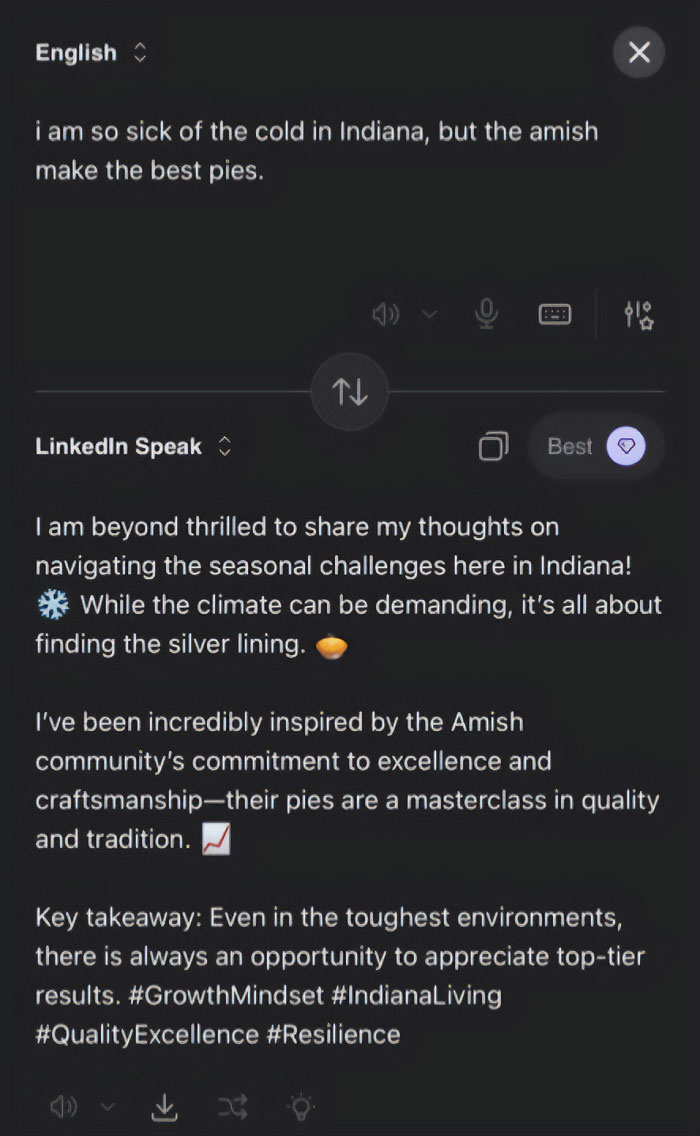700x1136 pixels.
Task: Download the translated text
Action: tap(164, 1107)
